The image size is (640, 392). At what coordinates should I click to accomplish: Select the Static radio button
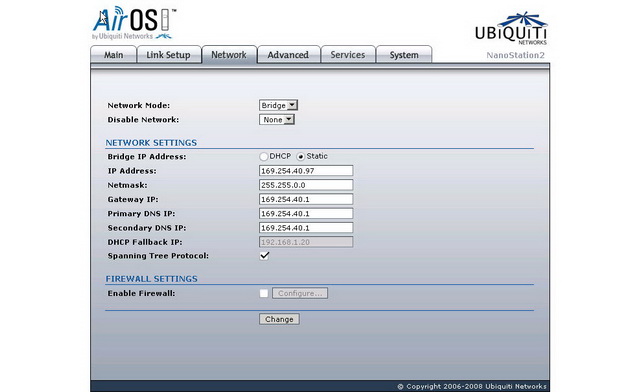301,156
